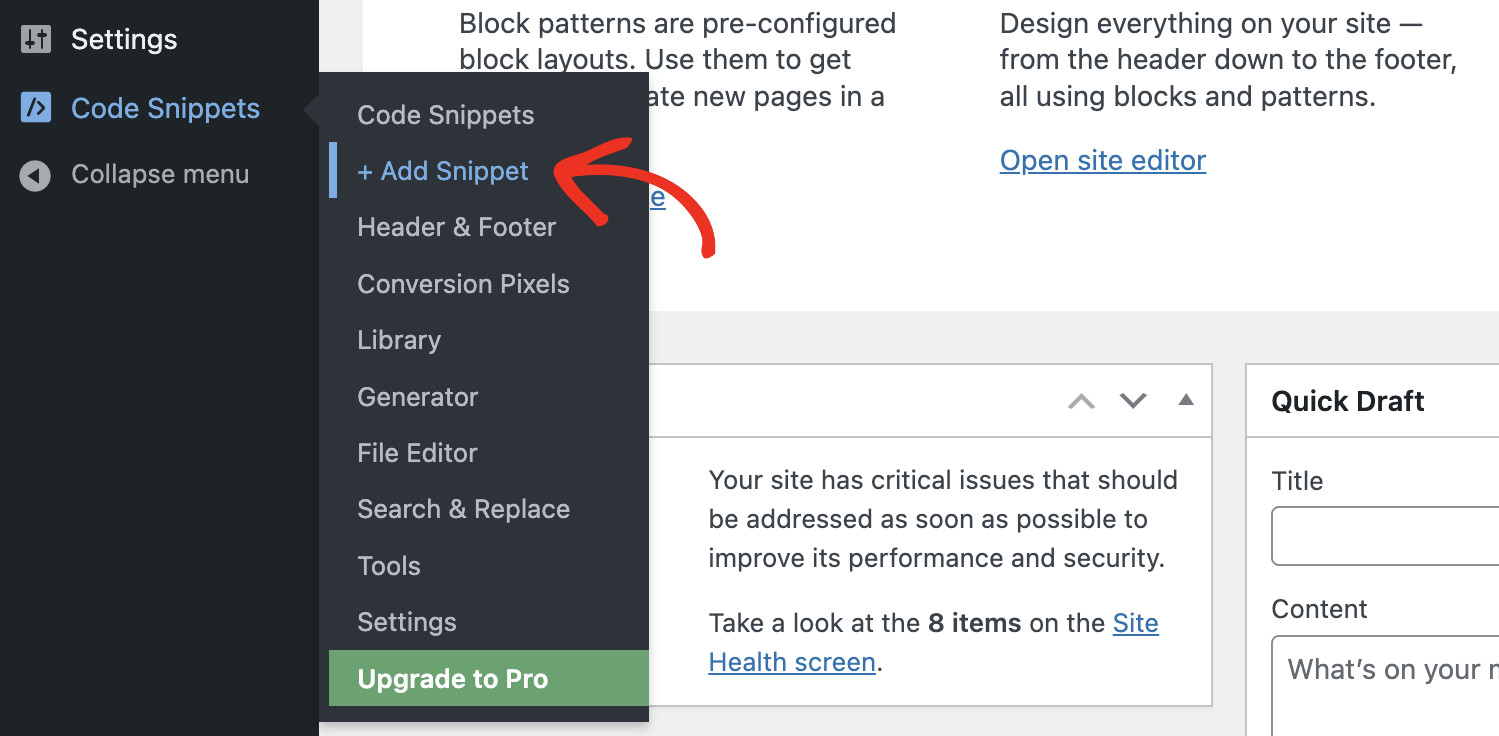Choose Search & Replace in submenu
This screenshot has height=736, width=1499.
pyautogui.click(x=463, y=509)
